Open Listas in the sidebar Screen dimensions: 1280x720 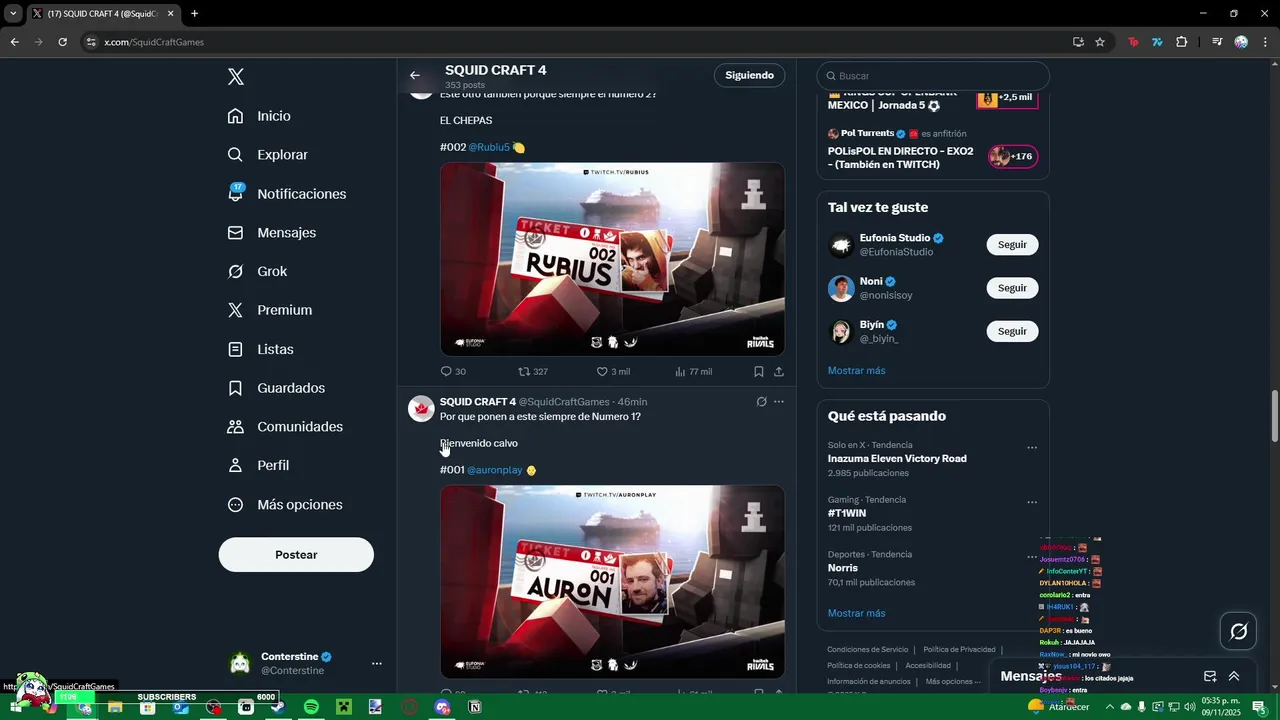pyautogui.click(x=260, y=349)
